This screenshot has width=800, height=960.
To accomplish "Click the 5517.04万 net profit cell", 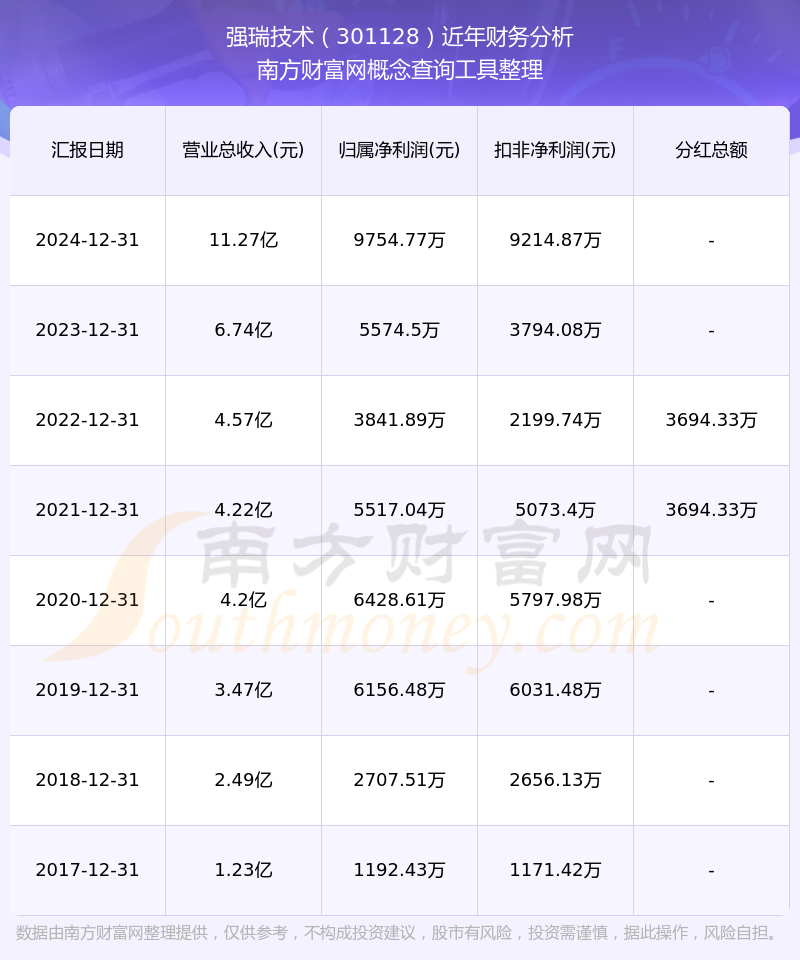I will (399, 510).
